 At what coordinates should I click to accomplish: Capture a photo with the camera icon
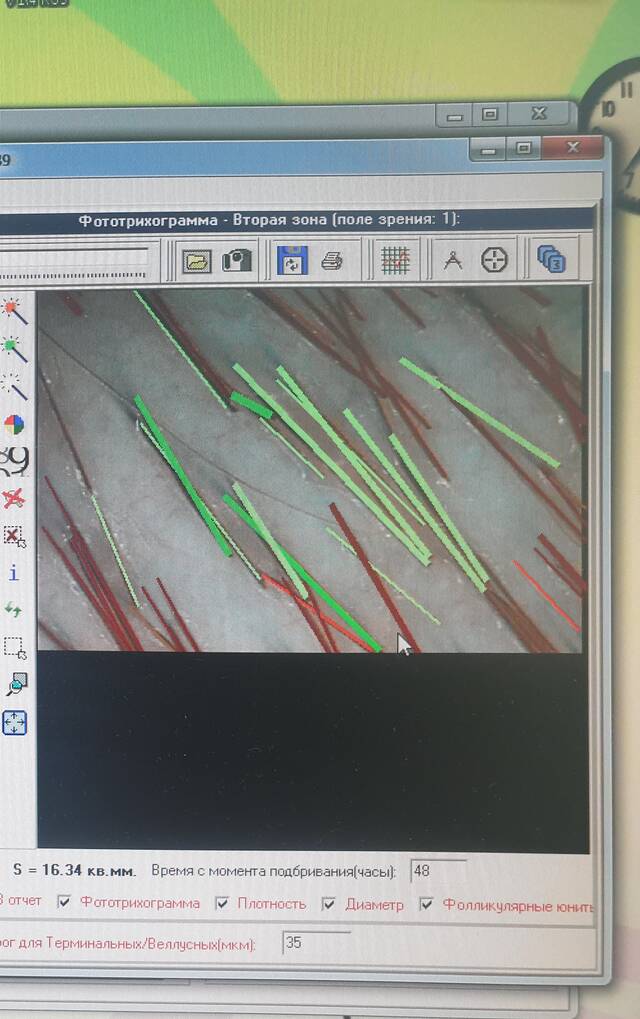[237, 261]
